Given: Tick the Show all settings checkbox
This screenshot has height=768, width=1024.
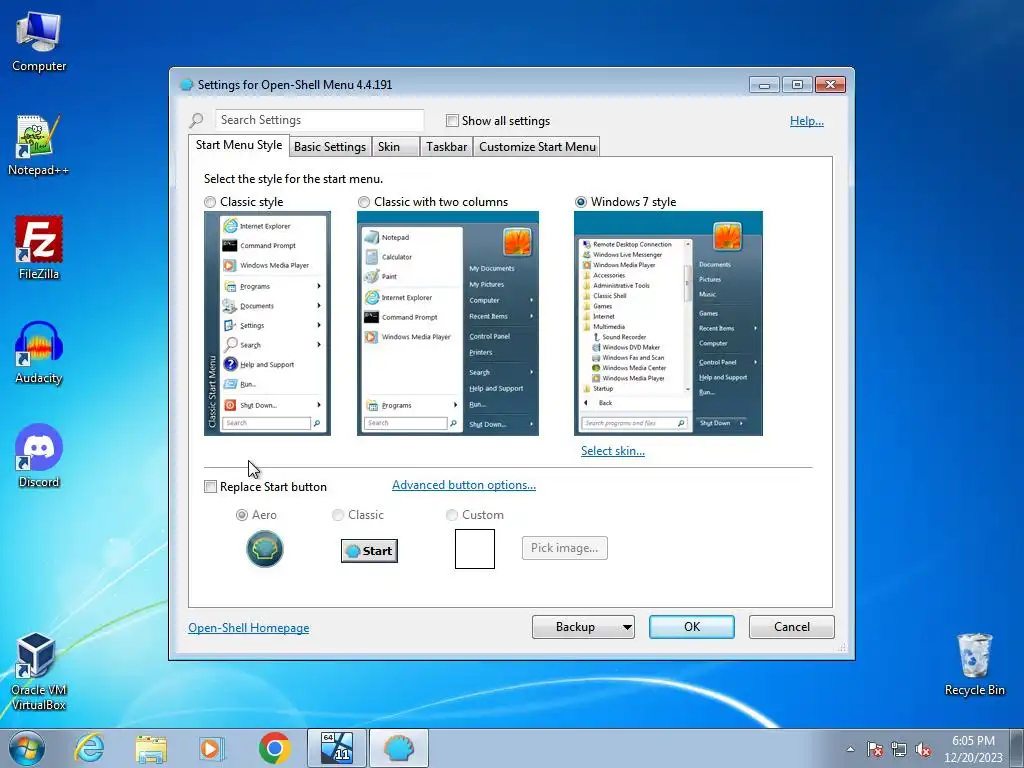Looking at the screenshot, I should tap(452, 120).
